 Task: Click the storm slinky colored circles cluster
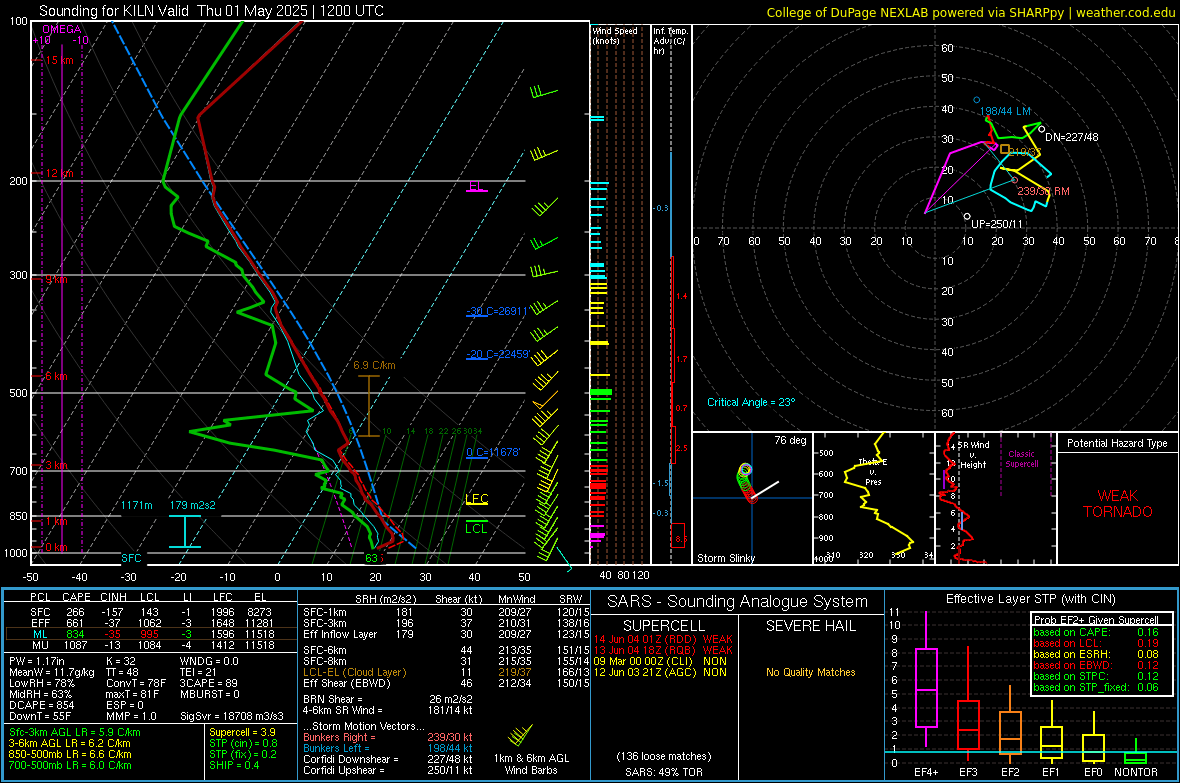745,483
